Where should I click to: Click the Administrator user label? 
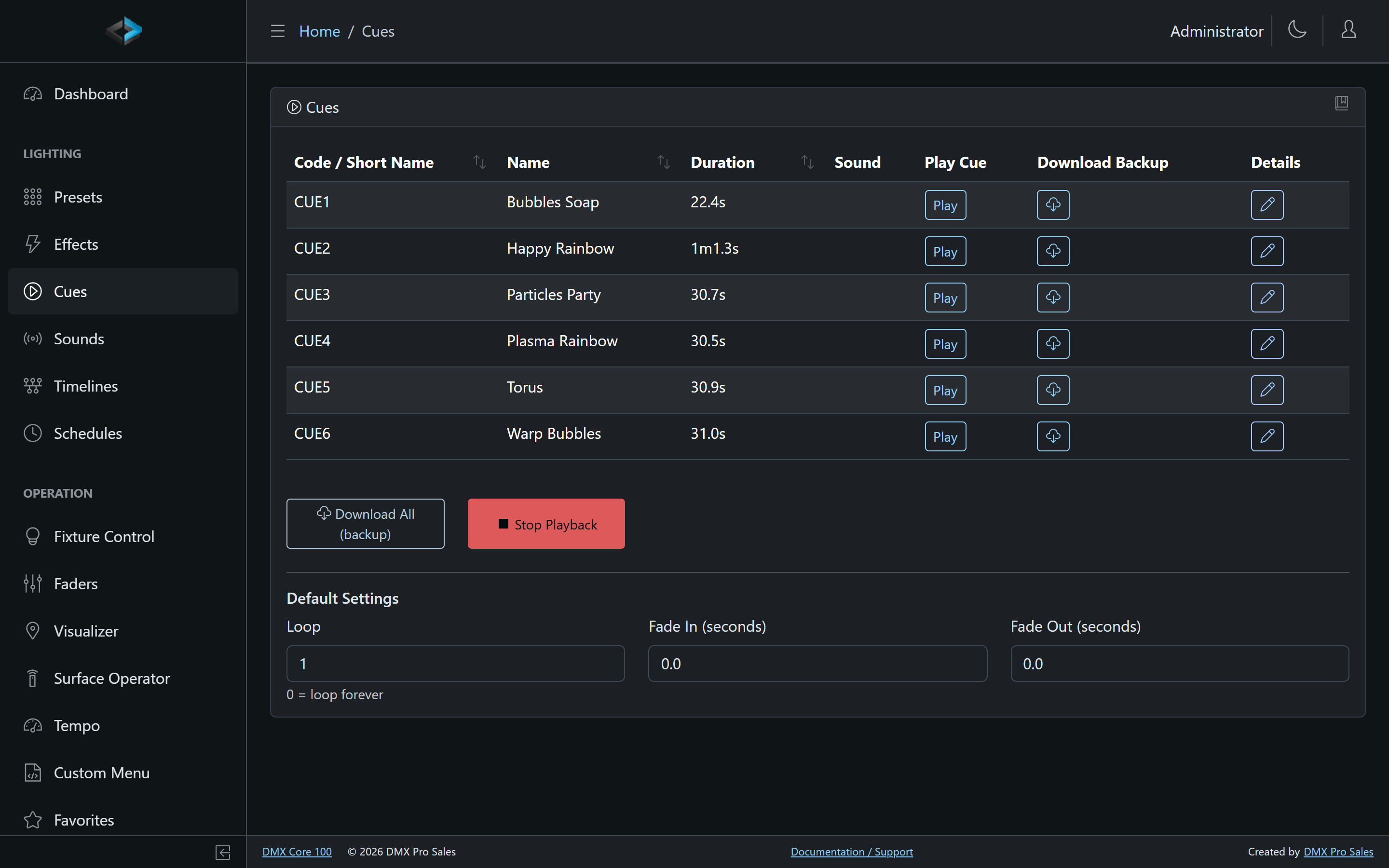point(1216,31)
